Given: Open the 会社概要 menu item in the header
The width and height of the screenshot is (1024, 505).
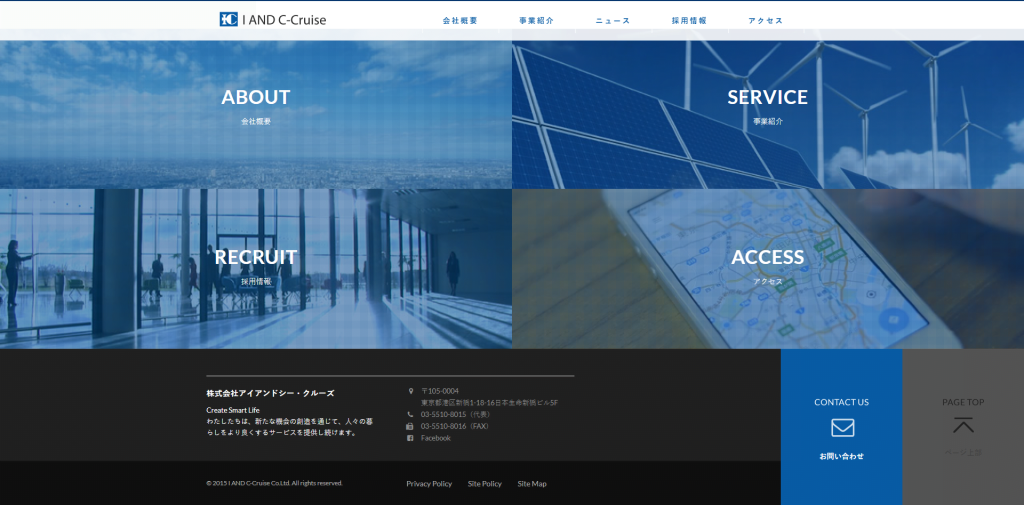Looking at the screenshot, I should coord(460,20).
